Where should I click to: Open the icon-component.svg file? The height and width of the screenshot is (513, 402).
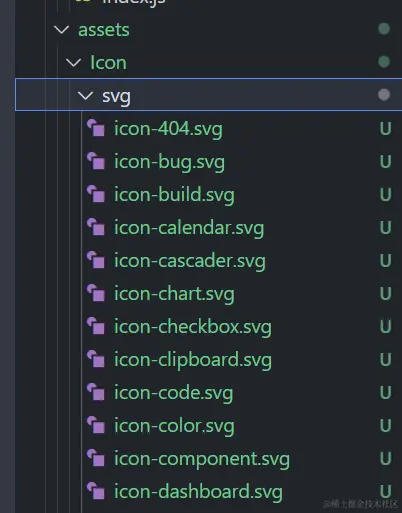(202, 459)
